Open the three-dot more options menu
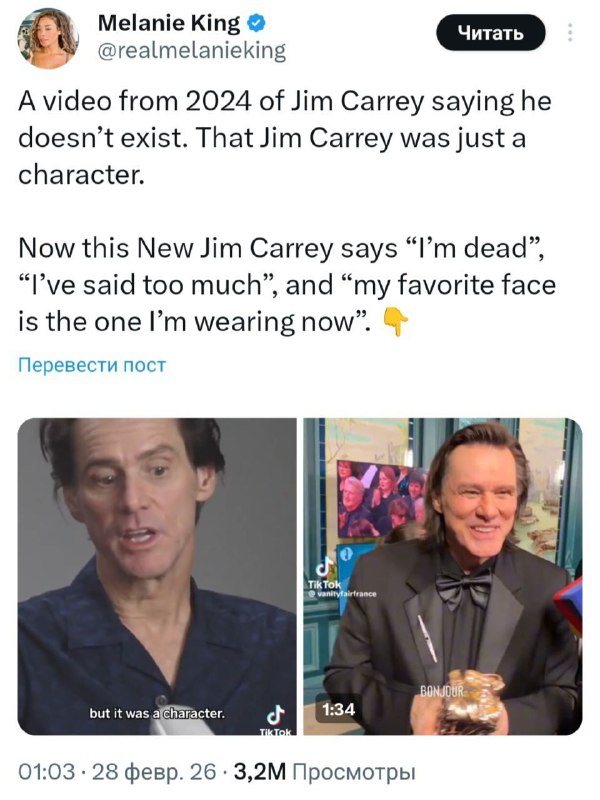 [570, 33]
